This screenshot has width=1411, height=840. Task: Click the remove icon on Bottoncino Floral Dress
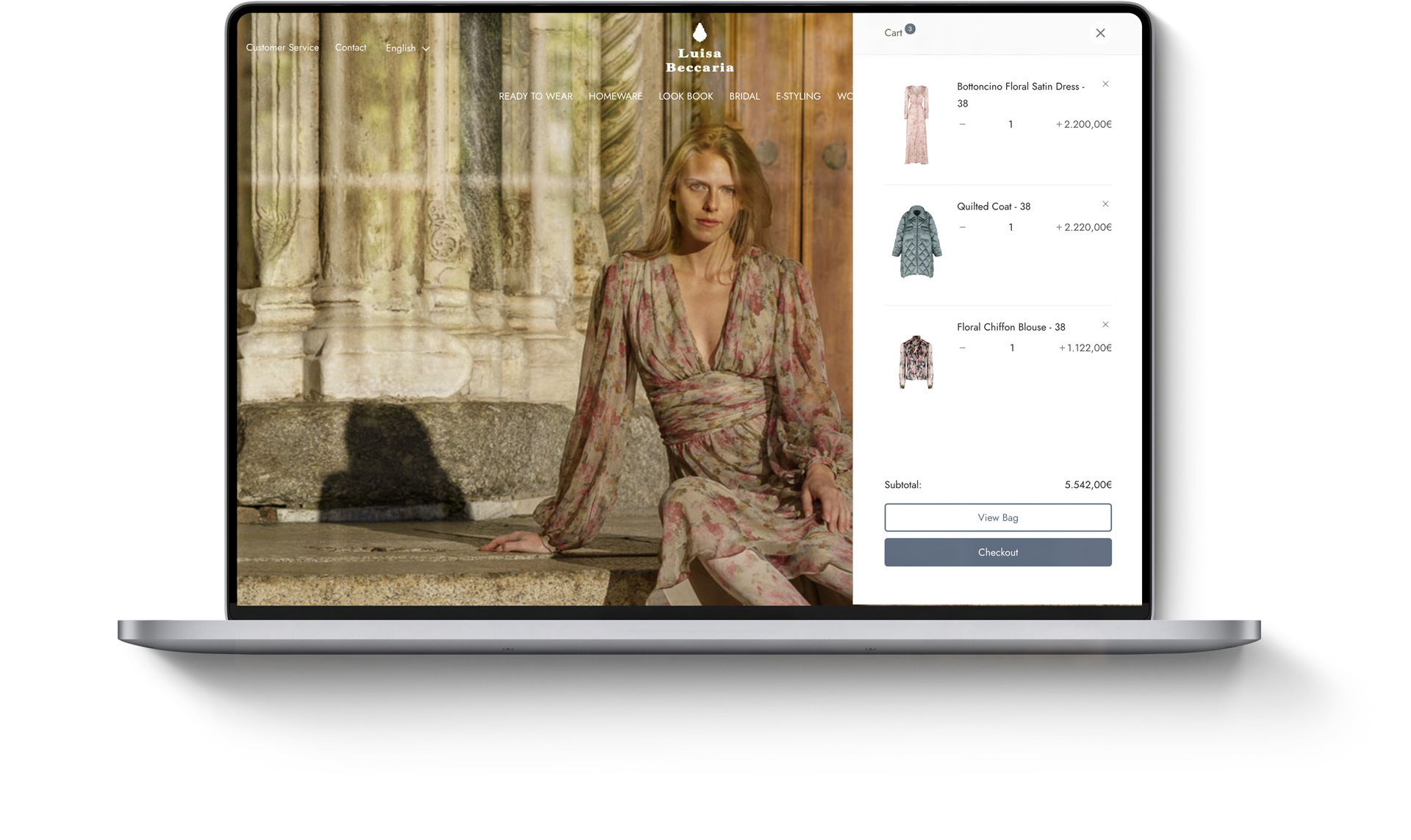coord(1106,83)
